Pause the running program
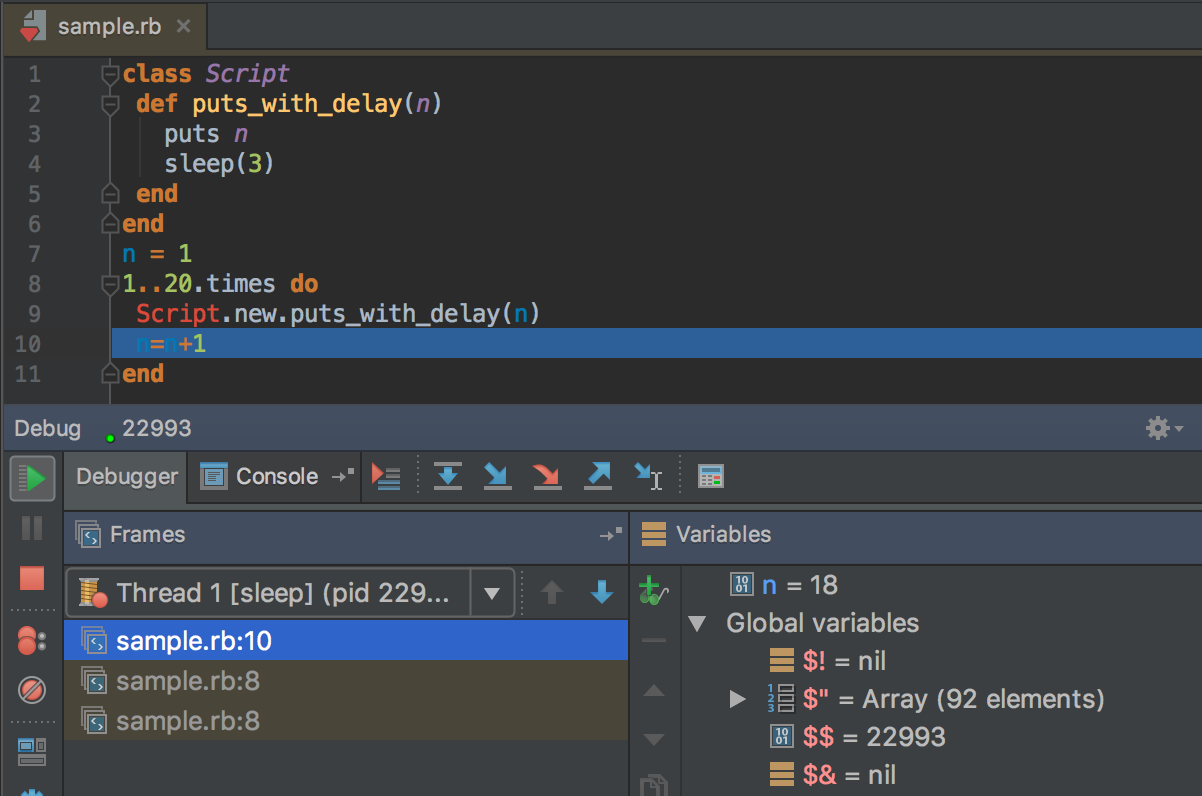Viewport: 1202px width, 796px height. pyautogui.click(x=32, y=528)
